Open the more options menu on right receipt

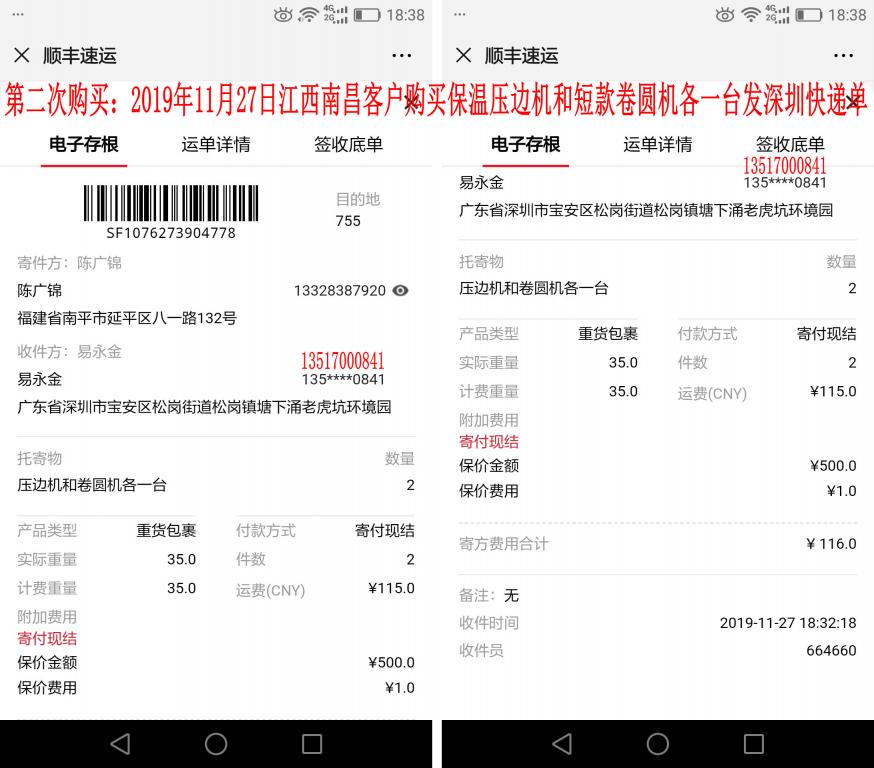[x=843, y=55]
